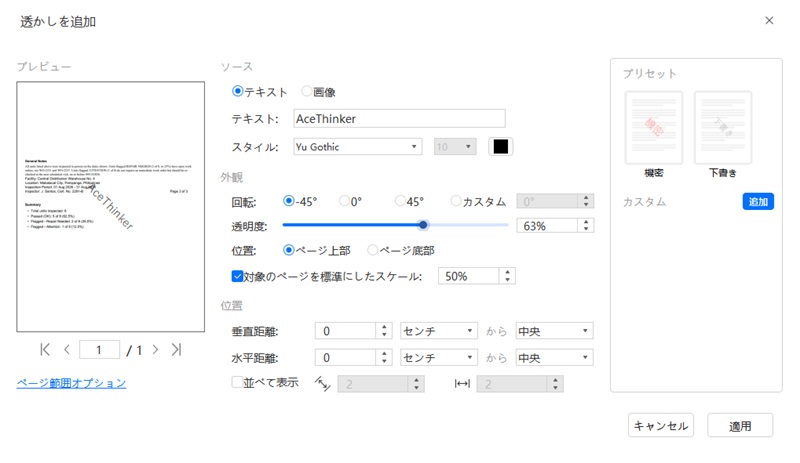Image resolution: width=800 pixels, height=463 pixels.
Task: Click tile vertical spacing field
Action: tap(373, 384)
